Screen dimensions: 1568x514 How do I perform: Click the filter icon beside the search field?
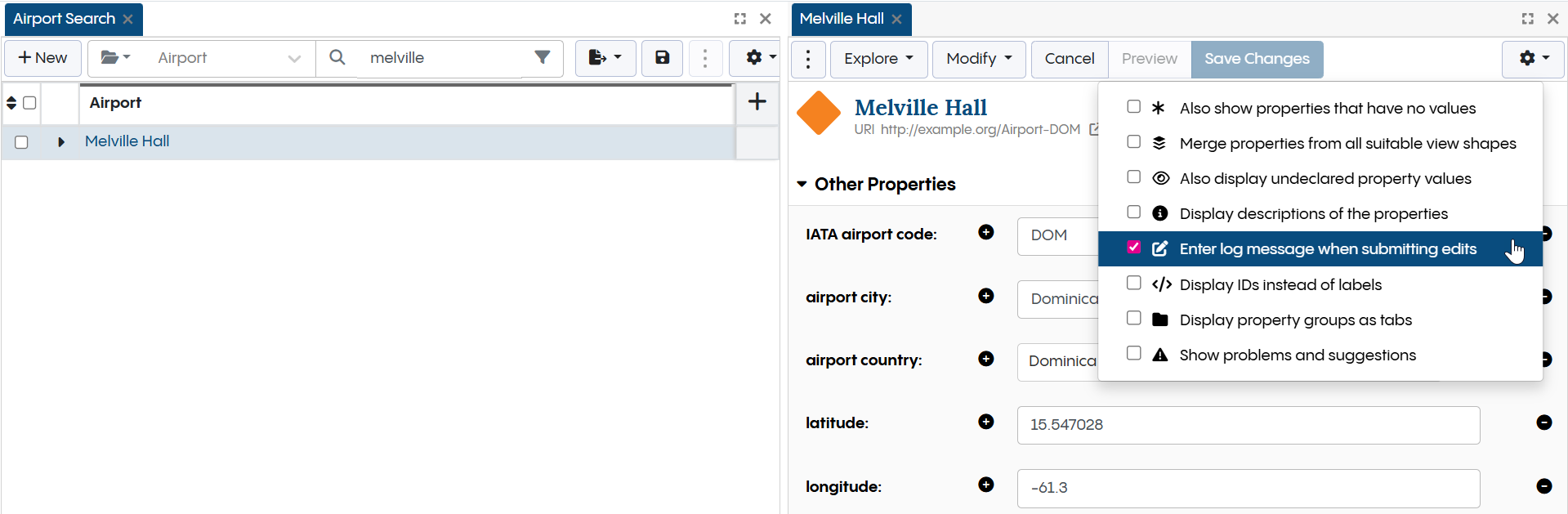click(542, 58)
